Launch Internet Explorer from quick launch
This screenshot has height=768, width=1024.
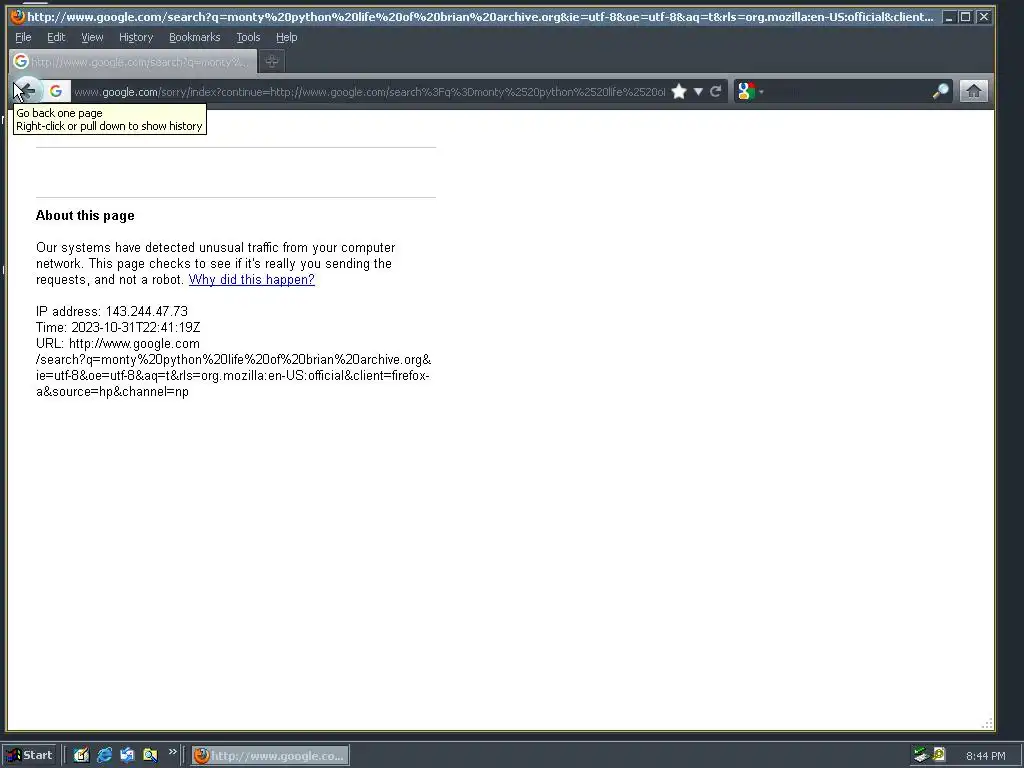pos(104,755)
